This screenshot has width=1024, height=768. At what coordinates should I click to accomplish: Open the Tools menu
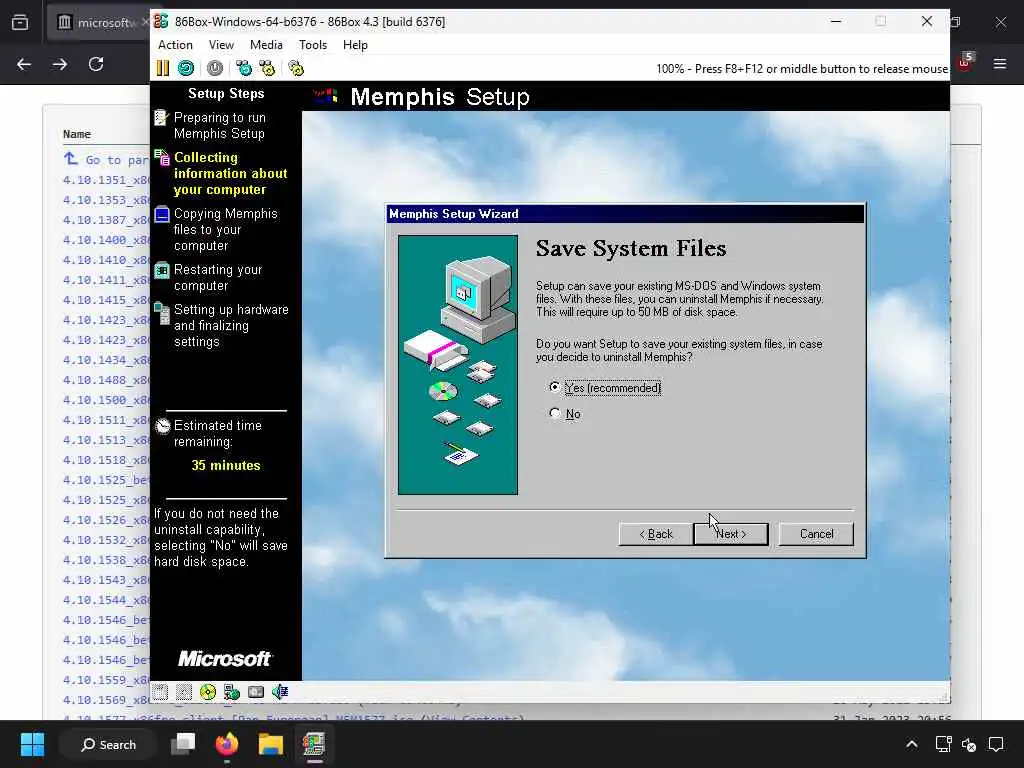pyautogui.click(x=313, y=45)
